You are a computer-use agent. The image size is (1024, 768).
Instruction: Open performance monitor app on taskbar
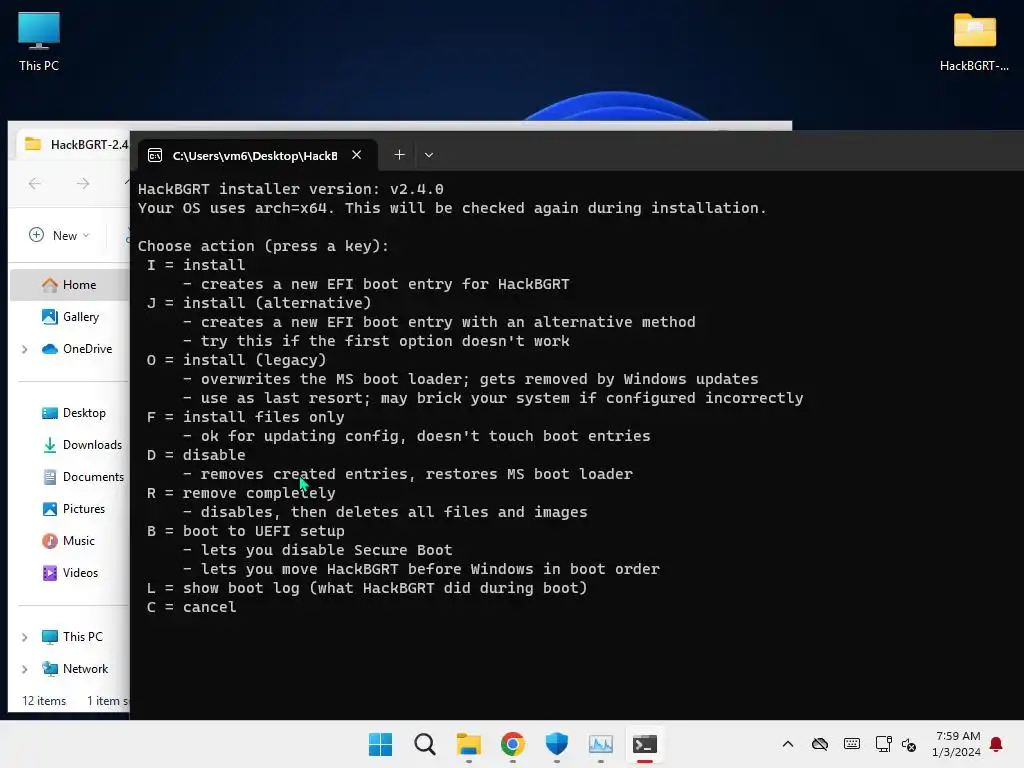(600, 744)
